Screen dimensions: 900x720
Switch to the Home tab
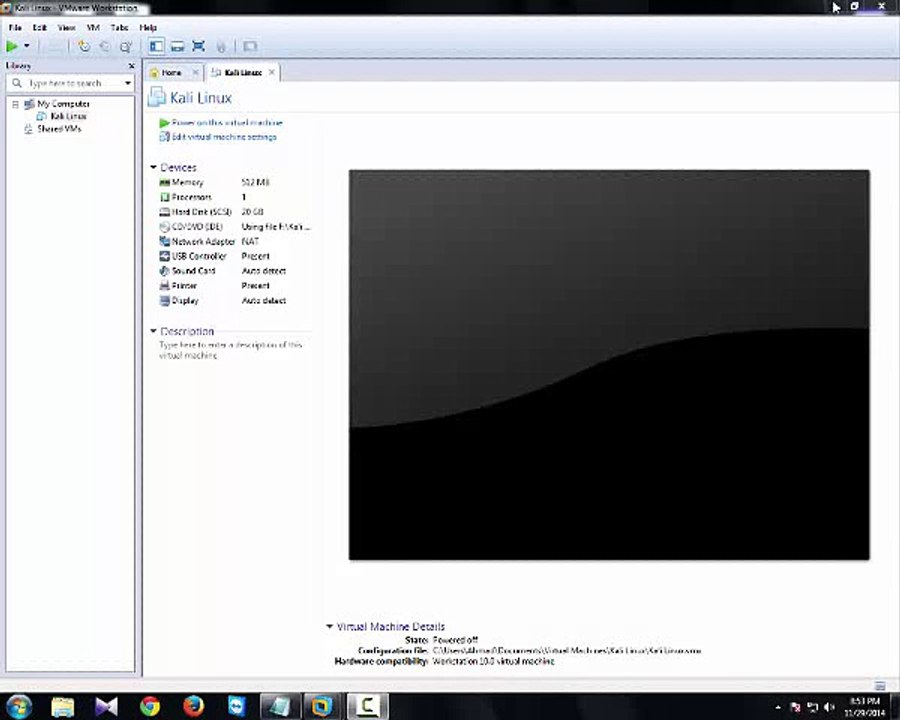click(x=171, y=72)
